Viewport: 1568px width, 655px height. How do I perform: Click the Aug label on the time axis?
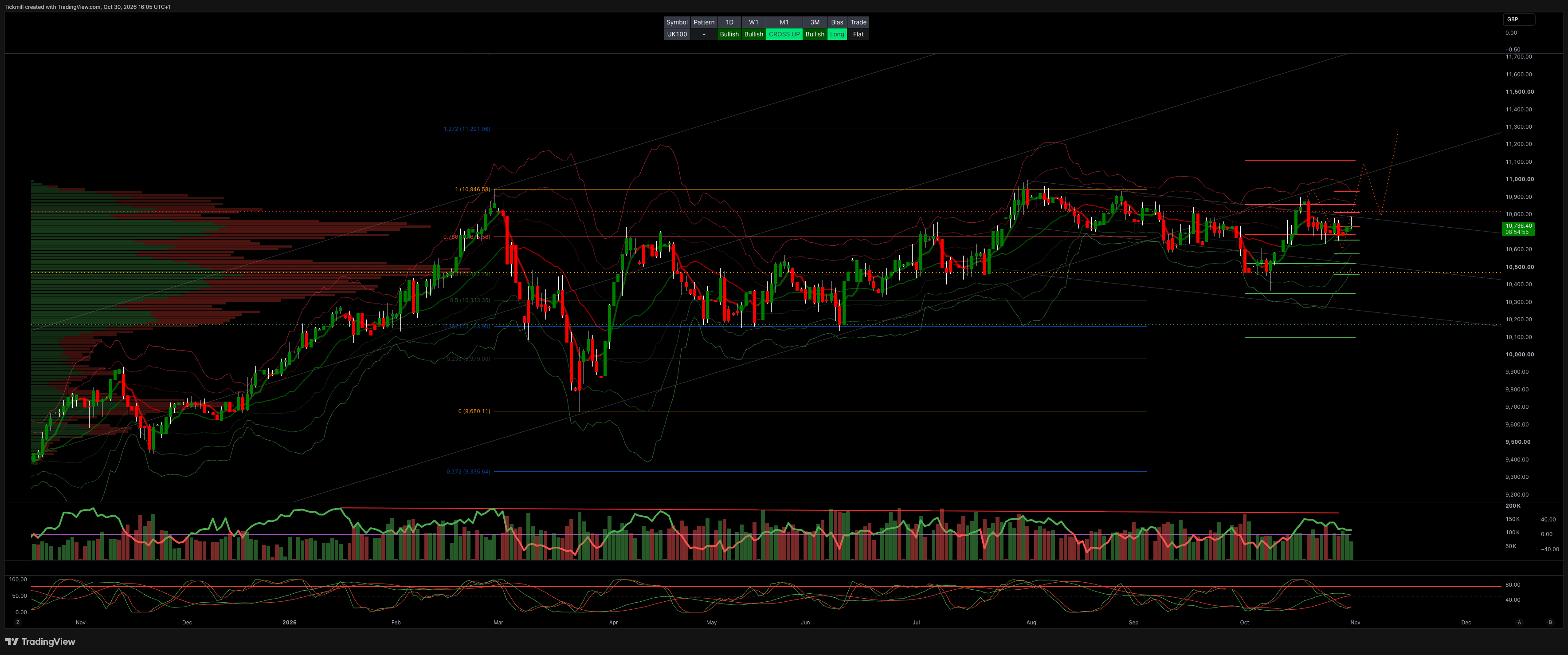pos(1031,622)
